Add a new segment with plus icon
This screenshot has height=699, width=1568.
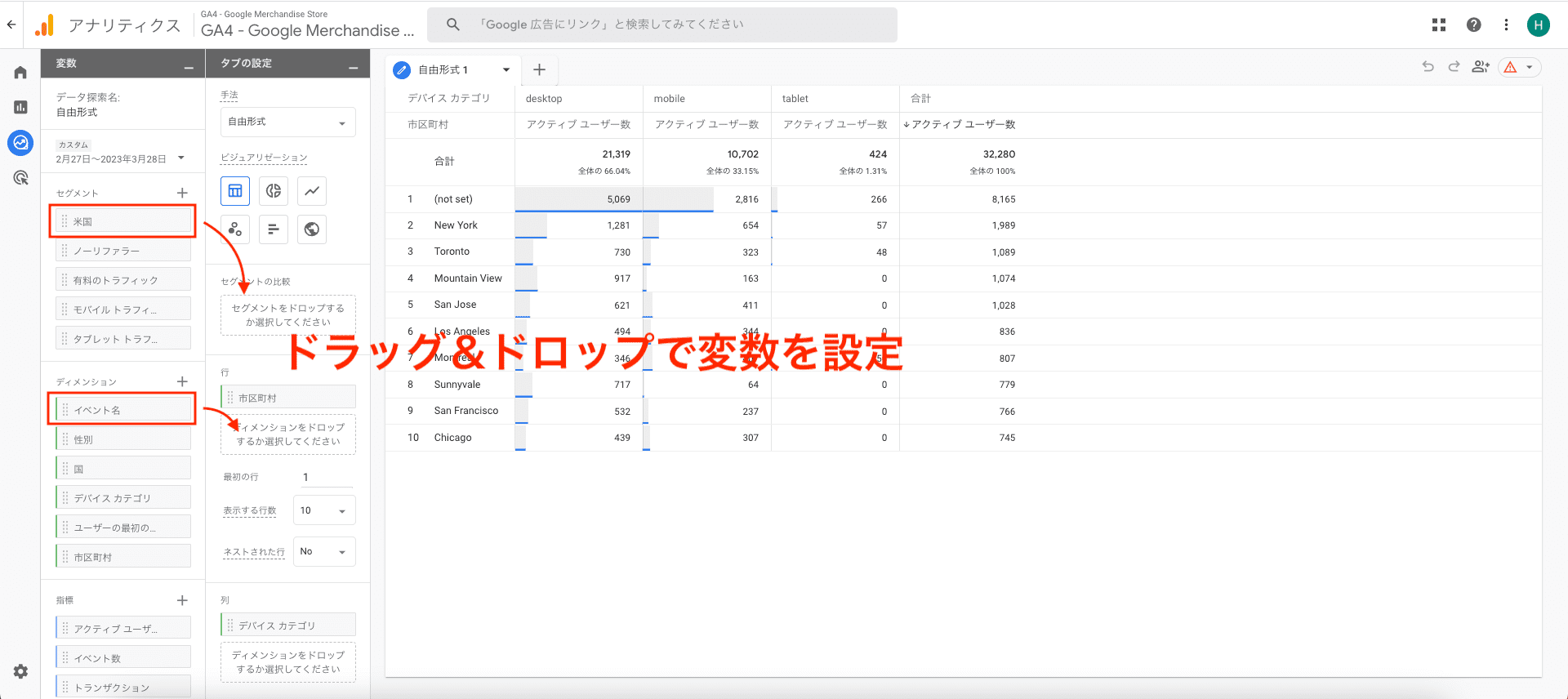182,193
